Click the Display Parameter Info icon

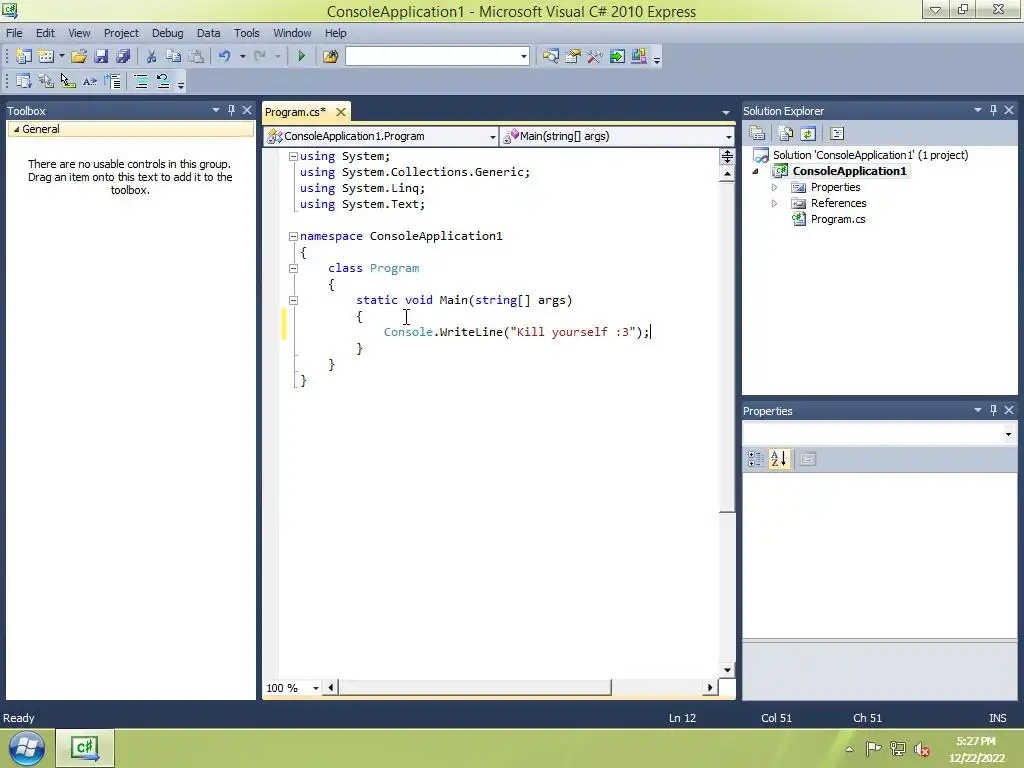[x=46, y=82]
